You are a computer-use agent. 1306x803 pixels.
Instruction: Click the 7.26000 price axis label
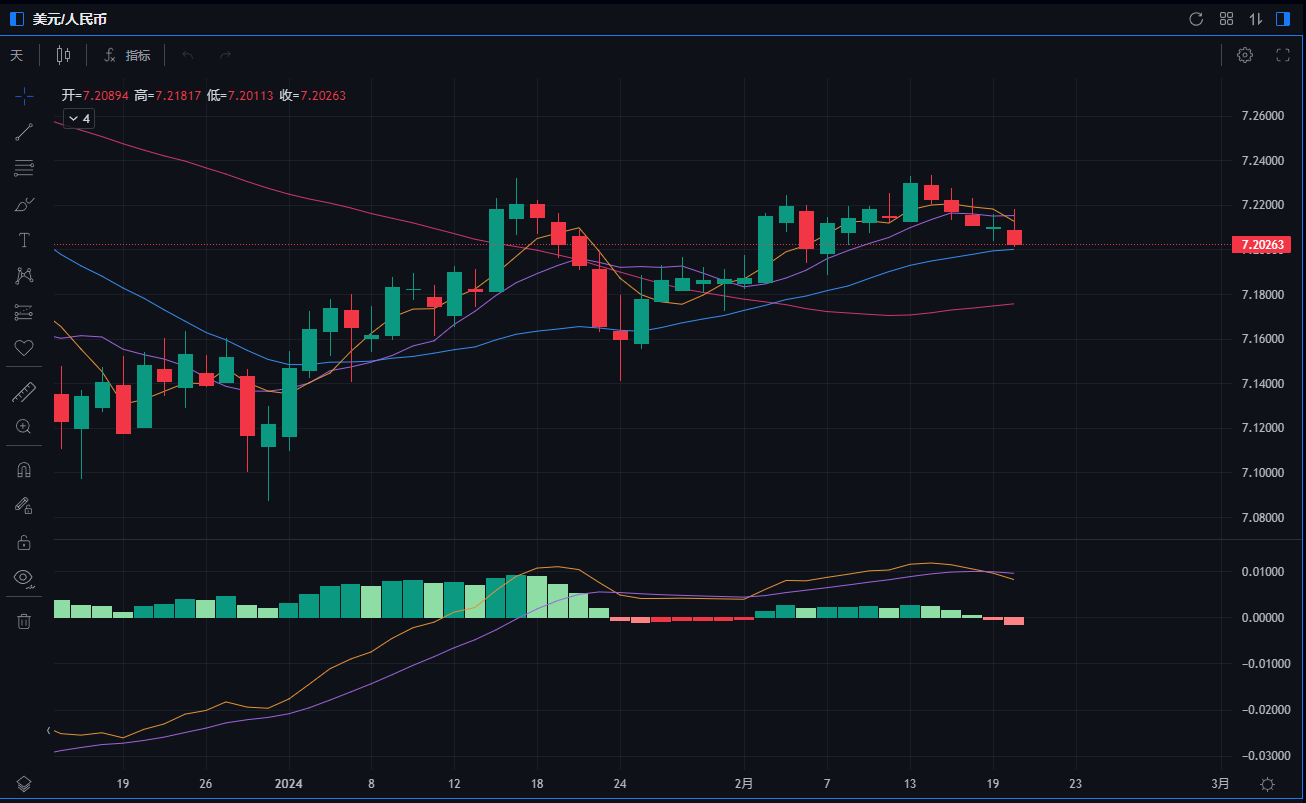[1262, 116]
